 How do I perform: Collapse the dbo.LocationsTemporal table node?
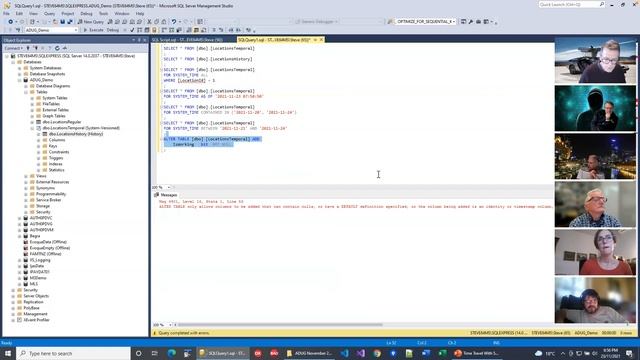[32, 128]
